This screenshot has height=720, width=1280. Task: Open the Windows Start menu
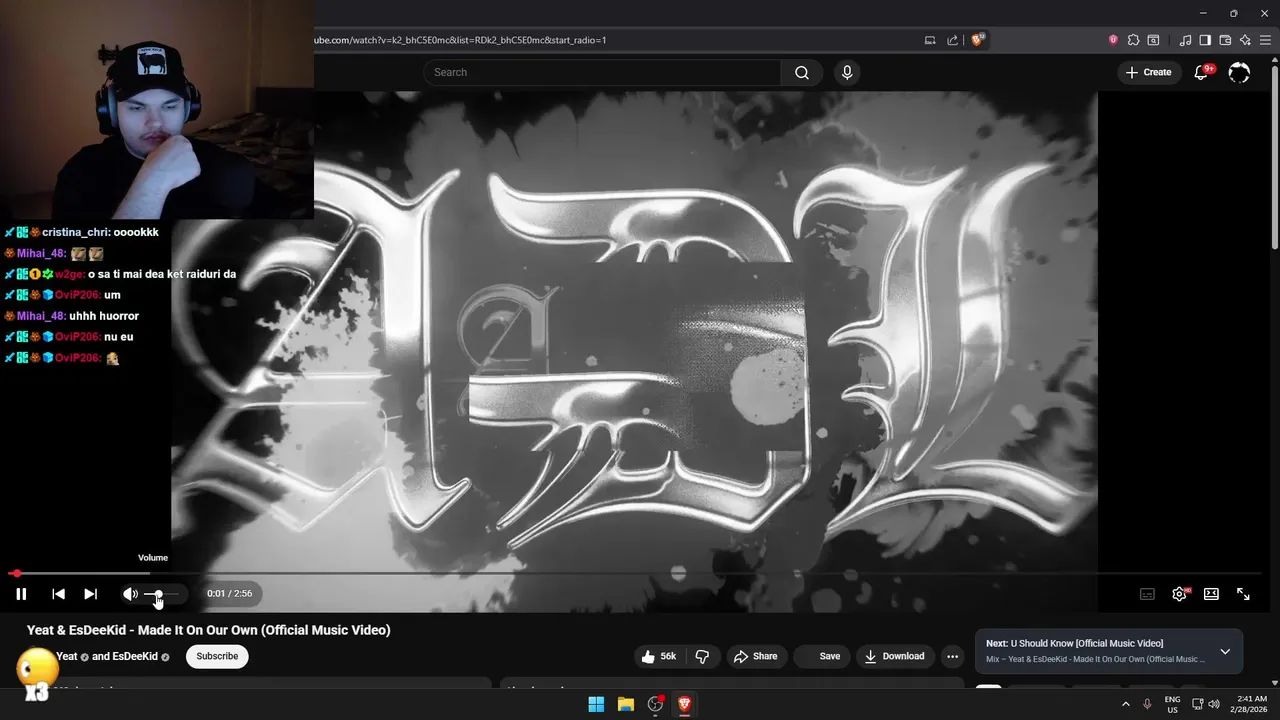pyautogui.click(x=596, y=704)
